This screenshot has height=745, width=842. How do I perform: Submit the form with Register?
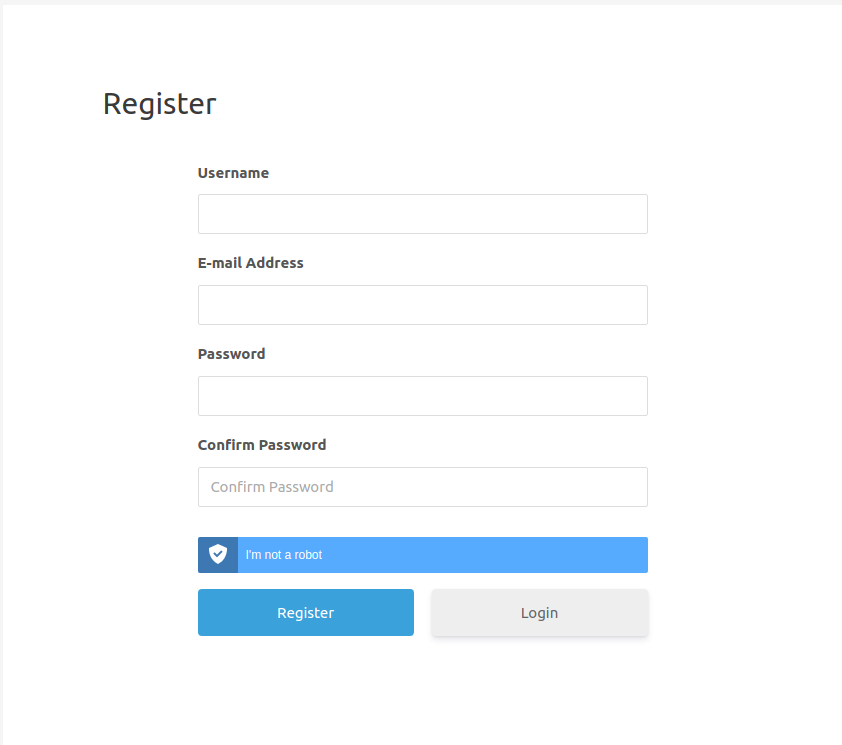tap(305, 613)
